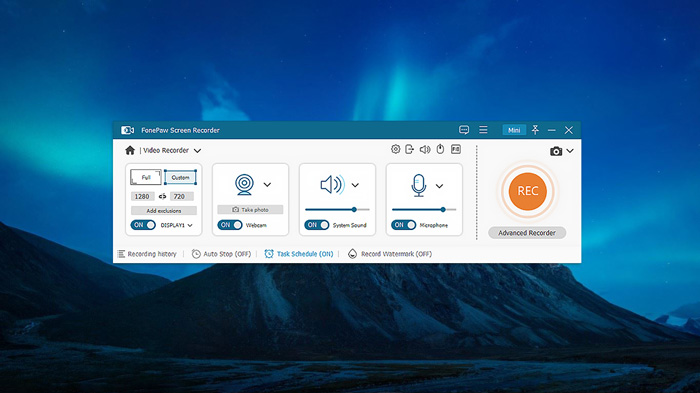
Task: Select the Full screen region option
Action: (146, 177)
